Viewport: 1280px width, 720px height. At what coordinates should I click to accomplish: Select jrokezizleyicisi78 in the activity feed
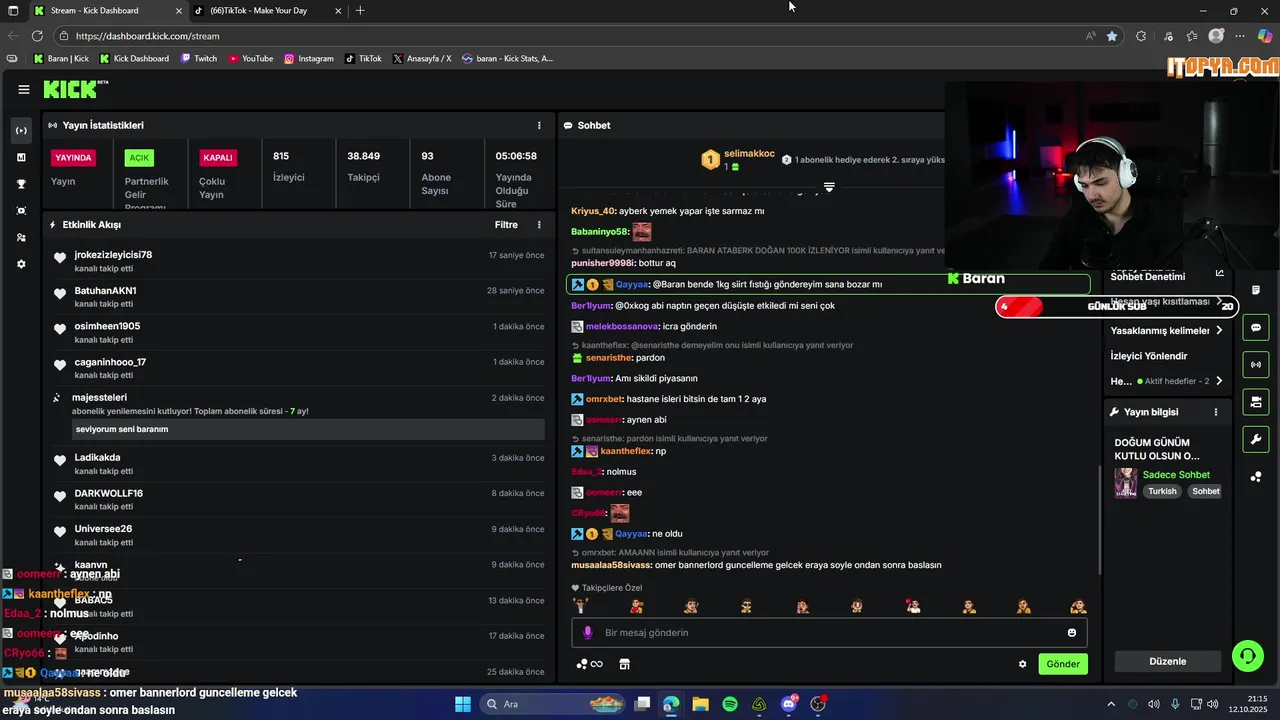pyautogui.click(x=113, y=255)
